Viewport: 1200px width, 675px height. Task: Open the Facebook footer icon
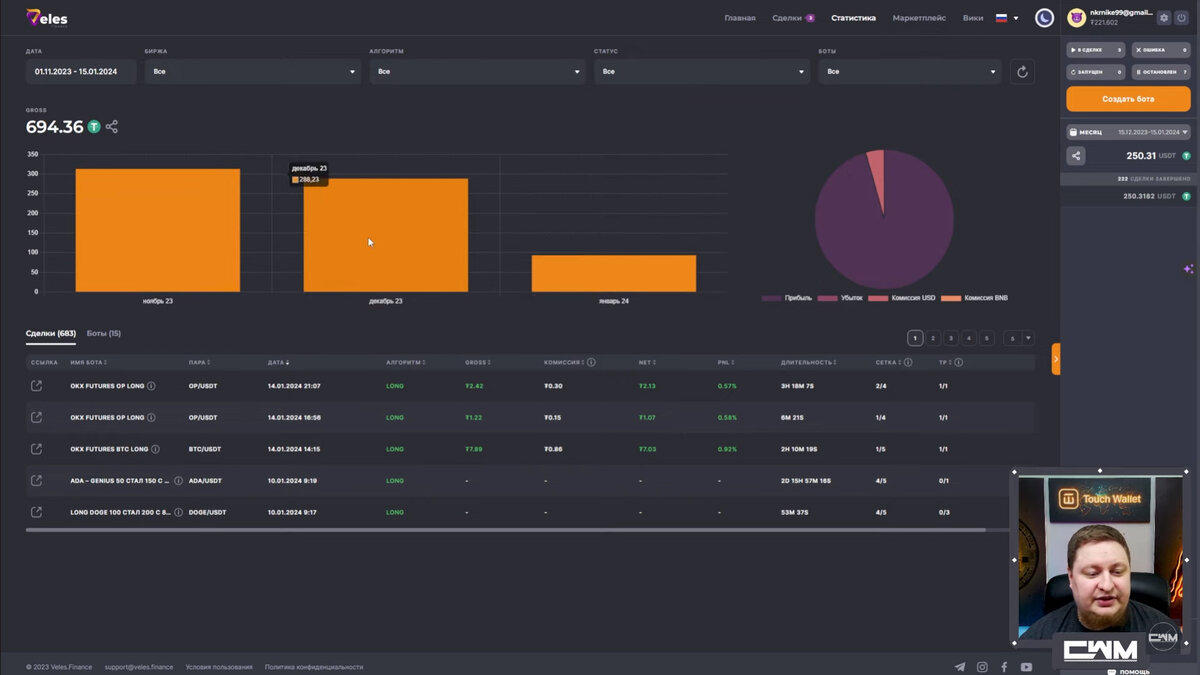[x=1004, y=667]
